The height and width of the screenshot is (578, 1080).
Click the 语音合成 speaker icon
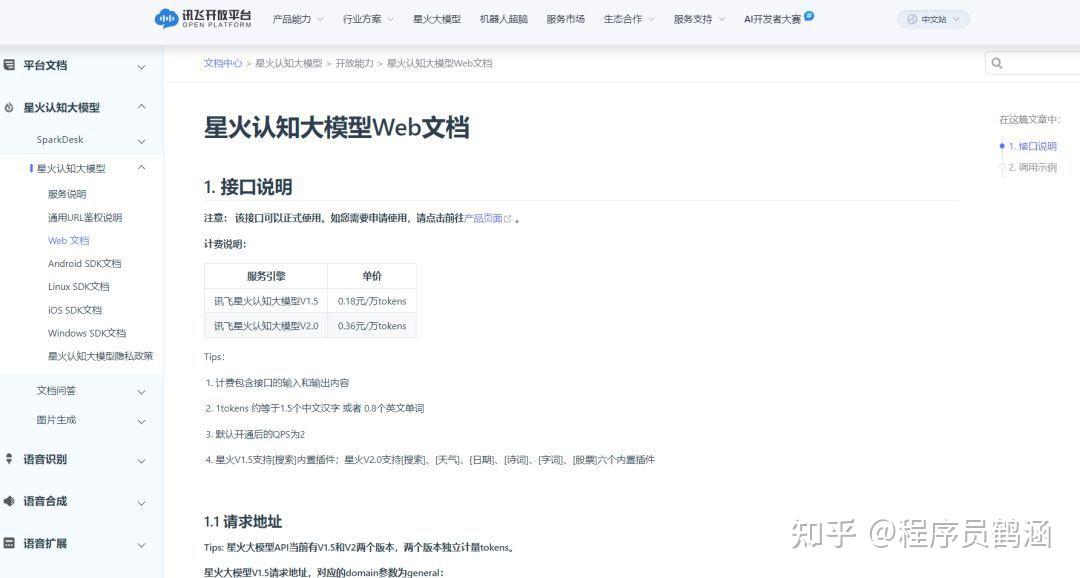tap(9, 501)
